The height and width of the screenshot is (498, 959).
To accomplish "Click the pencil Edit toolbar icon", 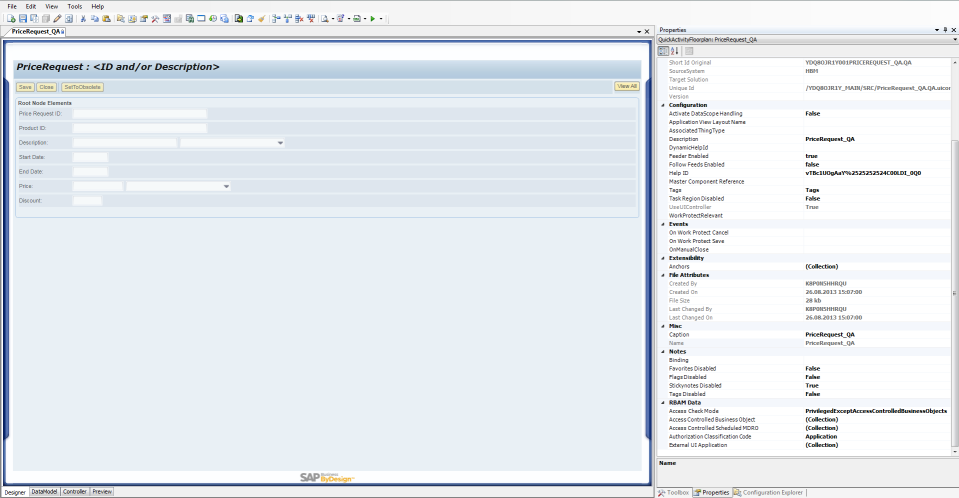I will pyautogui.click(x=57, y=18).
